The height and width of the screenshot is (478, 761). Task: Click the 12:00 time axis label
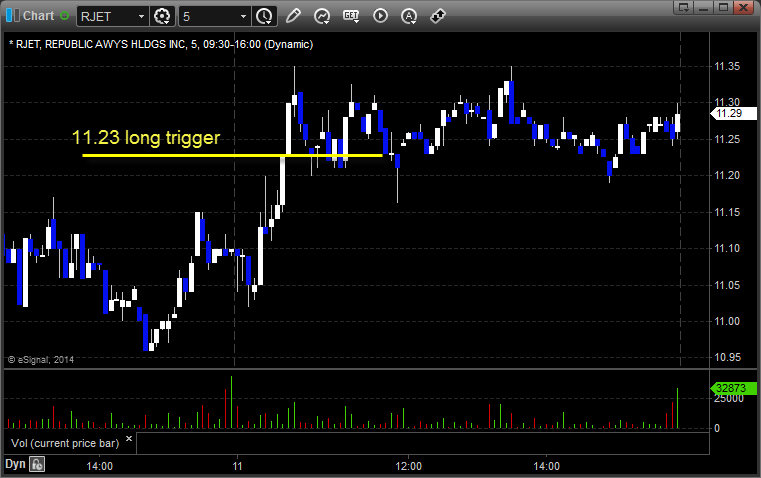(409, 466)
